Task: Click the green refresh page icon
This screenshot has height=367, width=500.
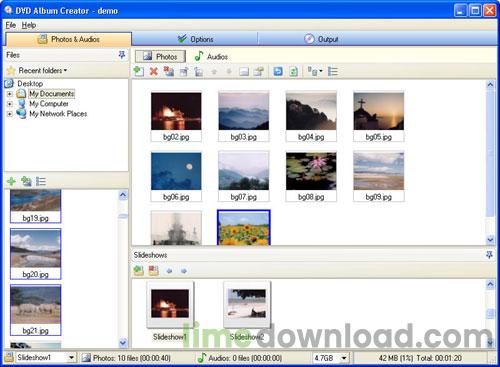Action: pos(293,71)
